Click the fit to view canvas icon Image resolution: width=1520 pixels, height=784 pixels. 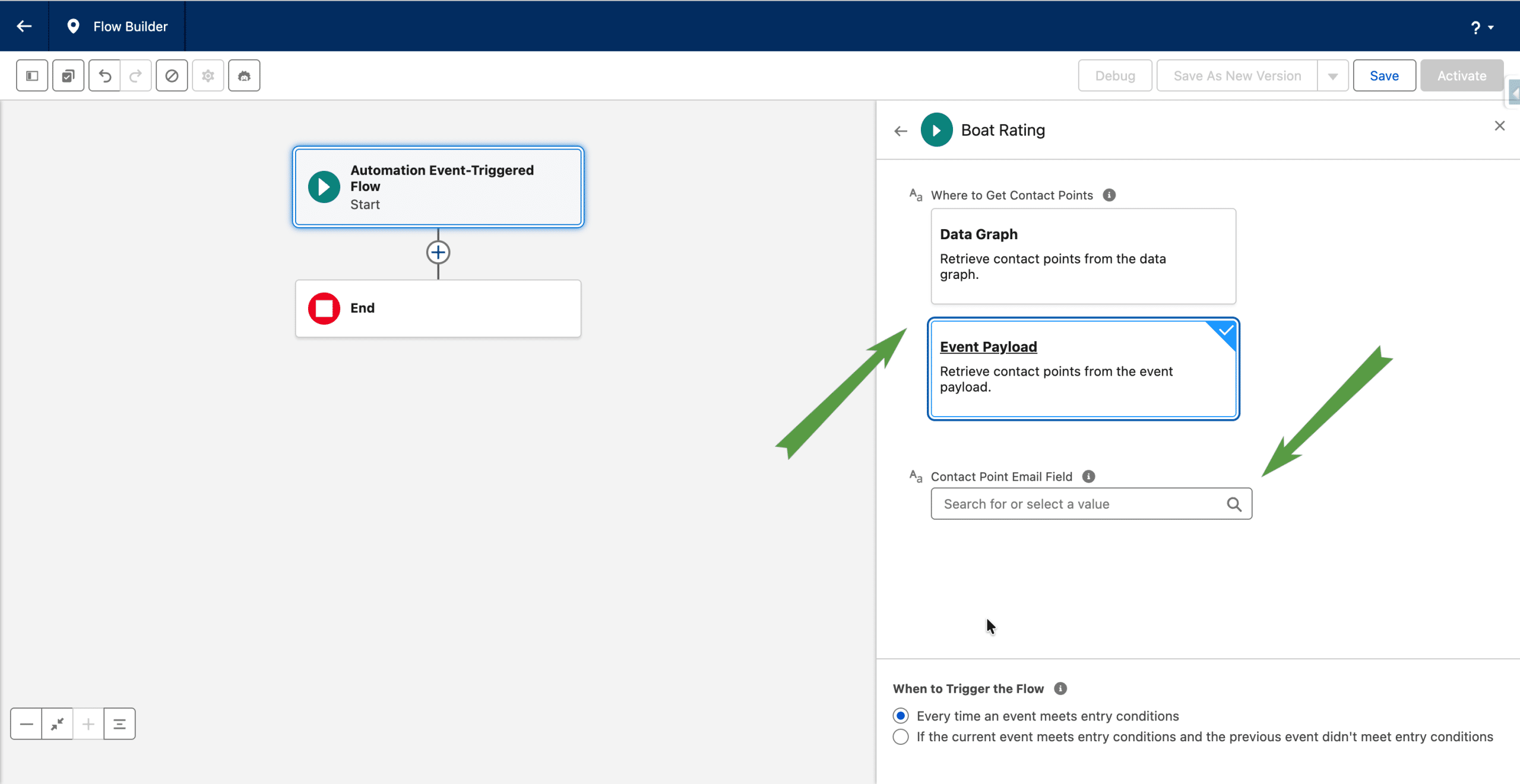tap(58, 724)
